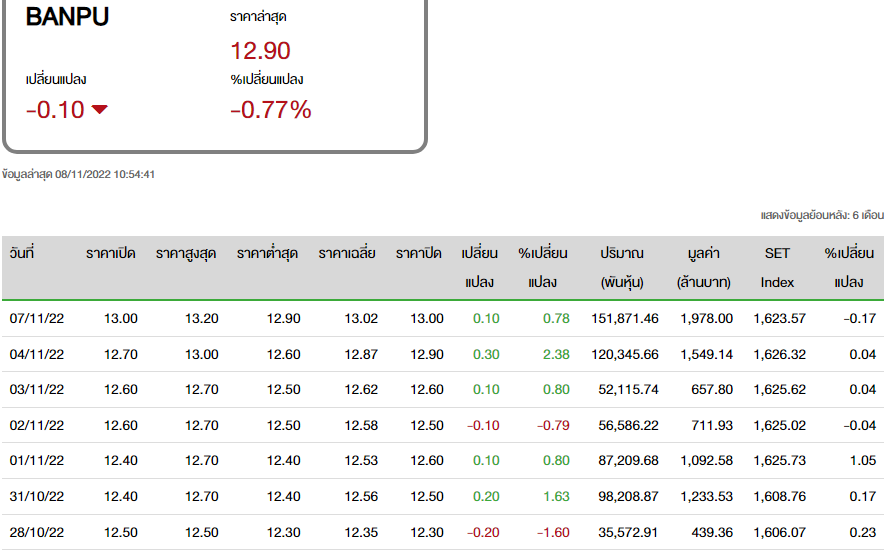Select the date 04/11/22 row
Screen dimensions: 888x555
[443, 355]
